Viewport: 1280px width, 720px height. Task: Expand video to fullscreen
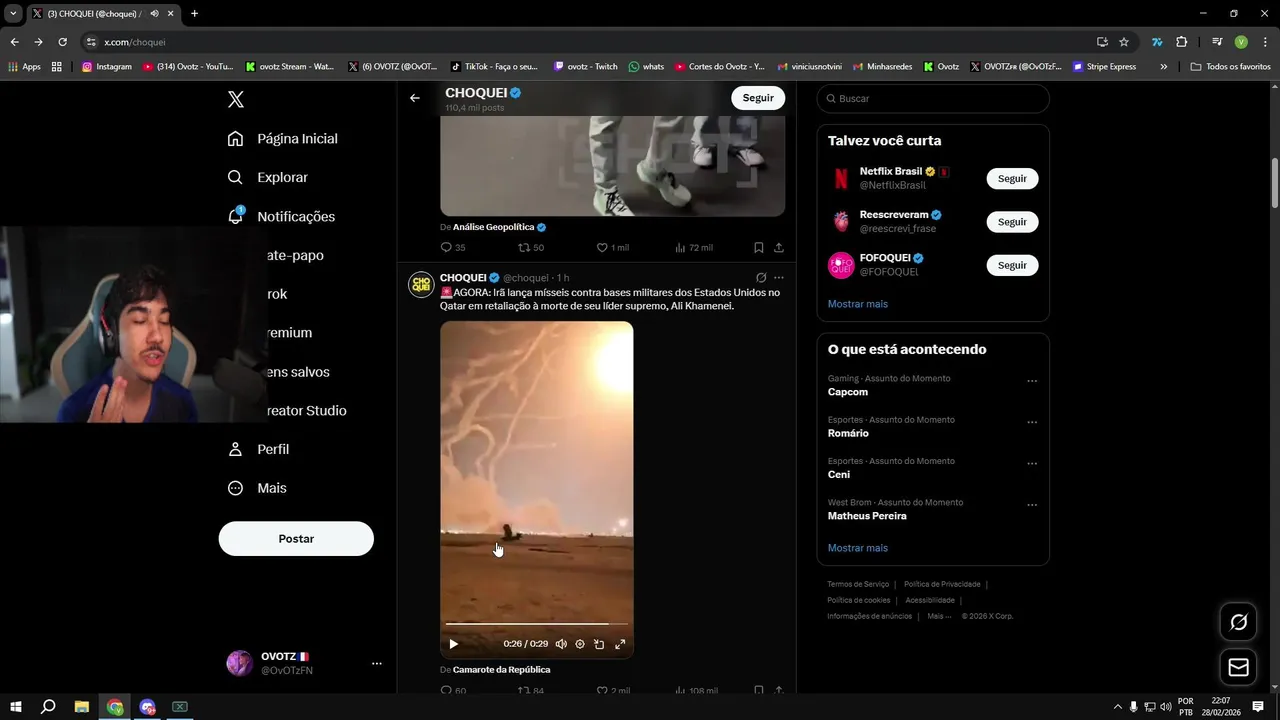(x=620, y=644)
